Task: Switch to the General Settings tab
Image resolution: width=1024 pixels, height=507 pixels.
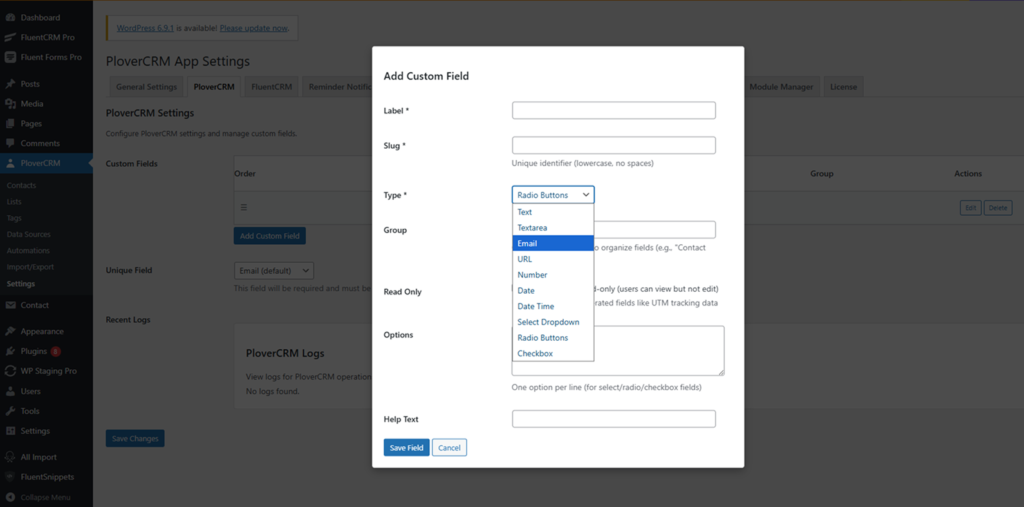Action: (146, 87)
